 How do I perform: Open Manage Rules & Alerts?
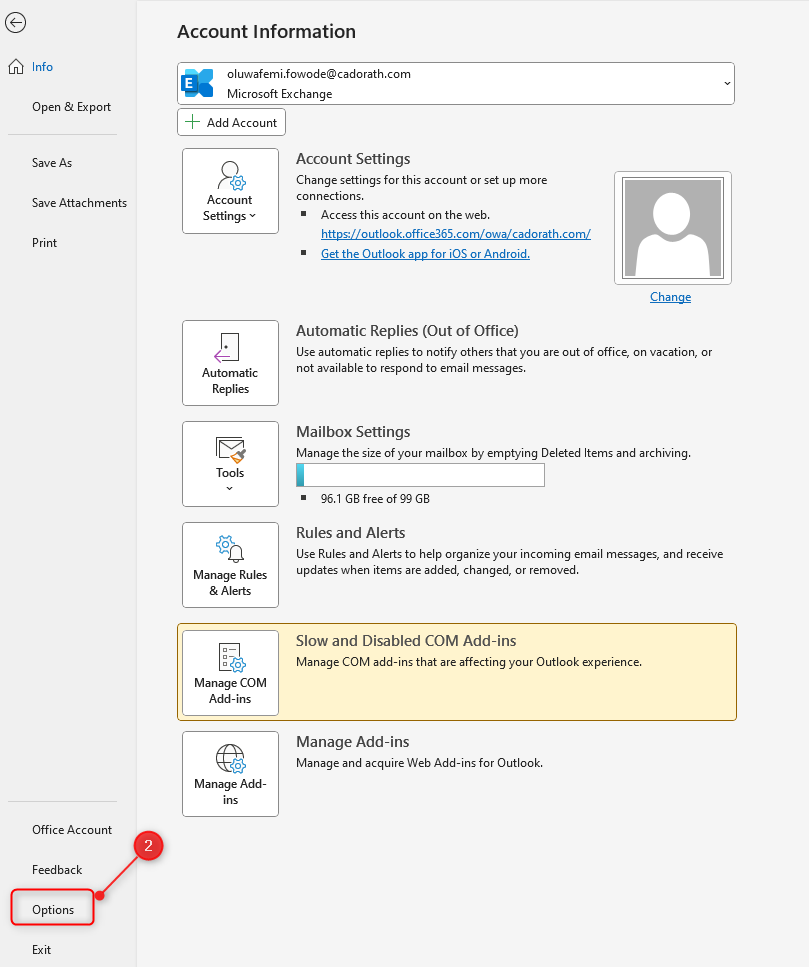[230, 565]
